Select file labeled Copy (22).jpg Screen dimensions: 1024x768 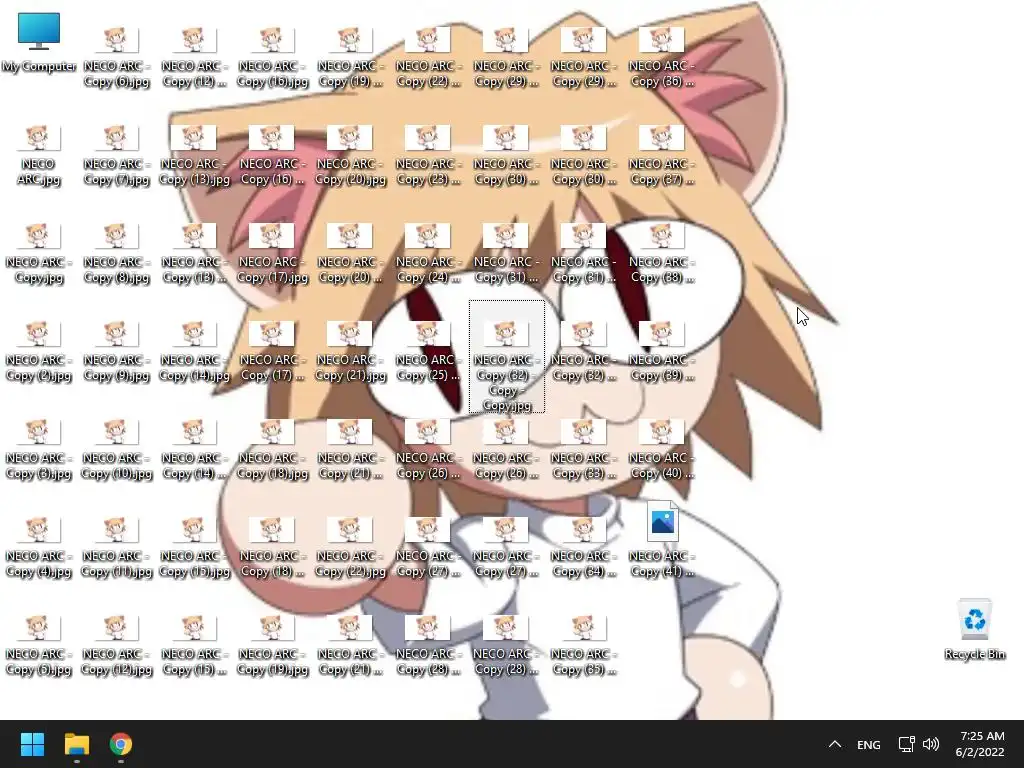(350, 547)
